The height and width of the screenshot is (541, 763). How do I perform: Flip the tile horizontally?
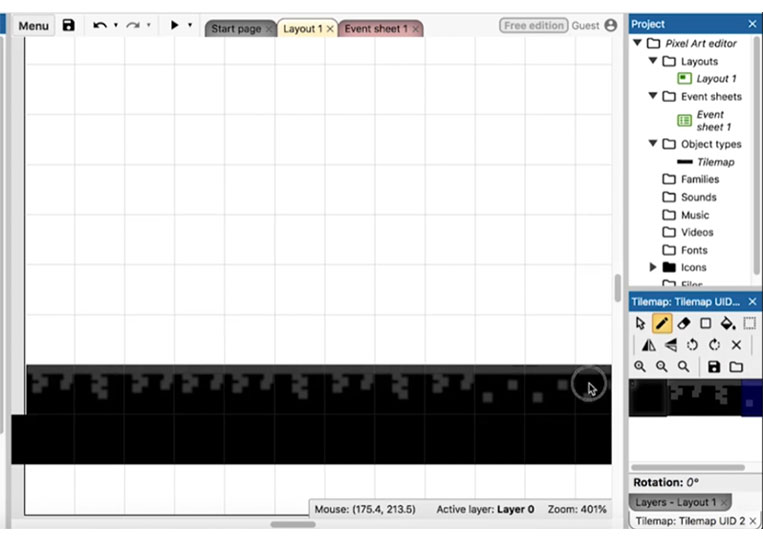(x=648, y=345)
